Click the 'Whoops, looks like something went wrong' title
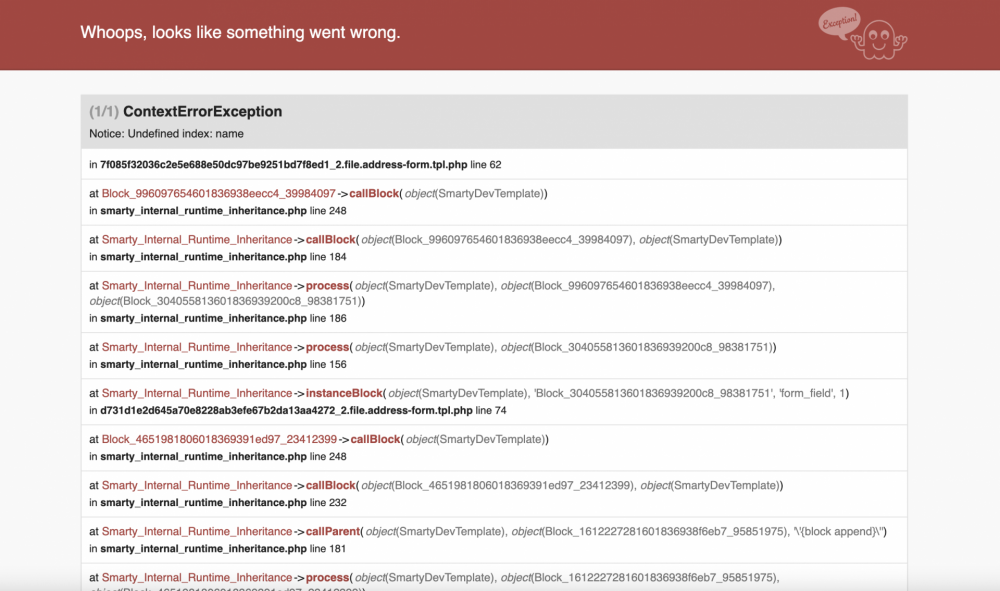The image size is (1000, 591). 240,33
